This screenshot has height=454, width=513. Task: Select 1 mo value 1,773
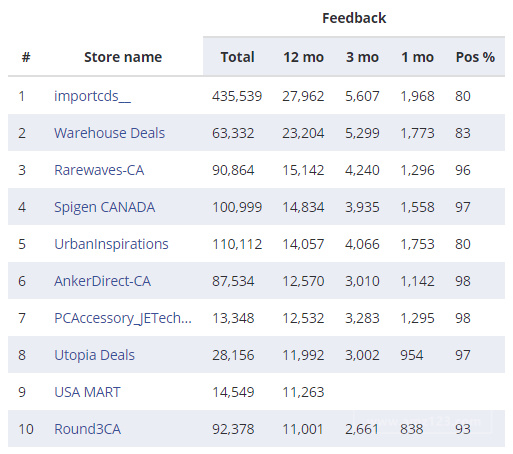[417, 133]
